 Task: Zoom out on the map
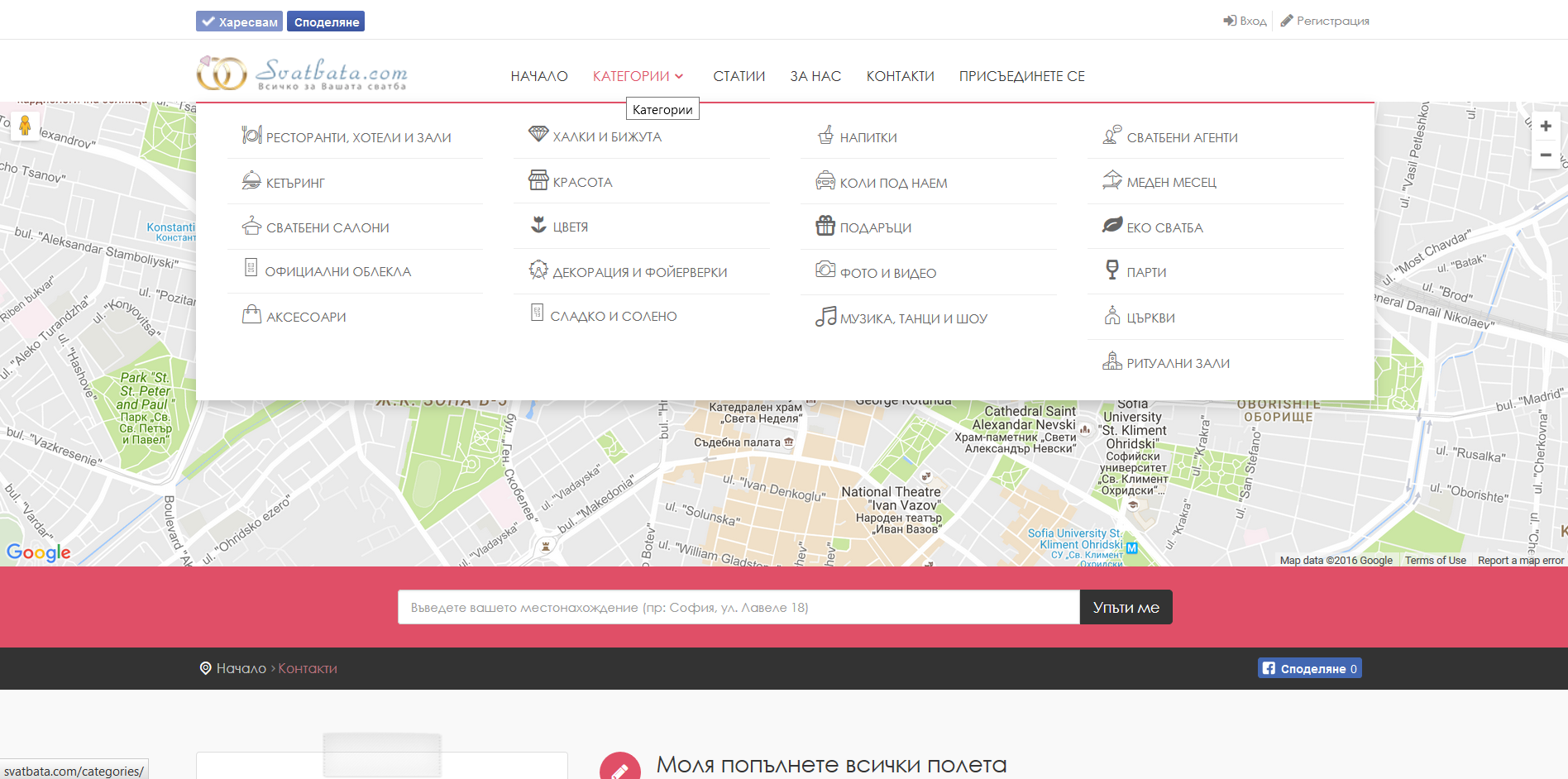click(x=1546, y=155)
